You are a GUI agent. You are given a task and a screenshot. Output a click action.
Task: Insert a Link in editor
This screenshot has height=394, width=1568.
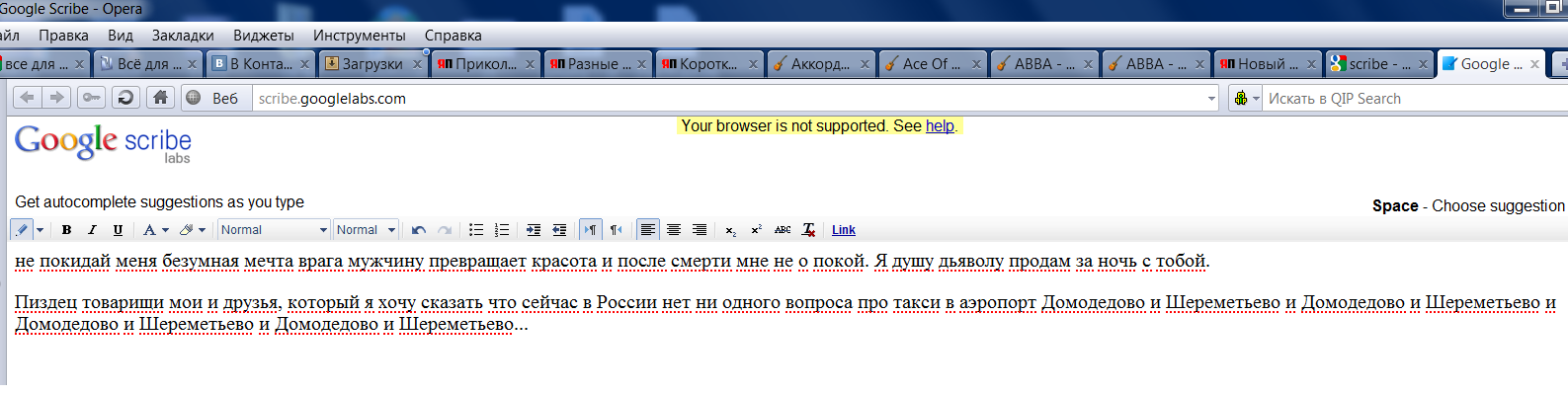coord(844,229)
